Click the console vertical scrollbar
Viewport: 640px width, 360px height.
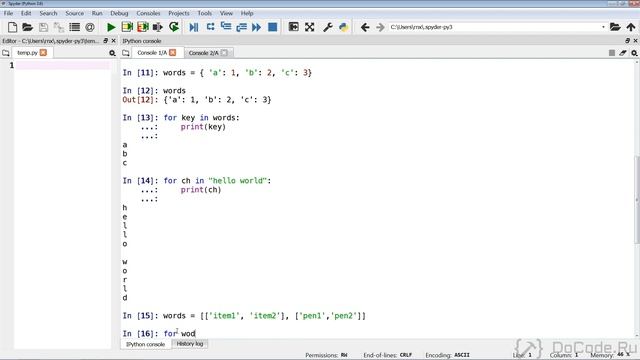[x=637, y=199]
